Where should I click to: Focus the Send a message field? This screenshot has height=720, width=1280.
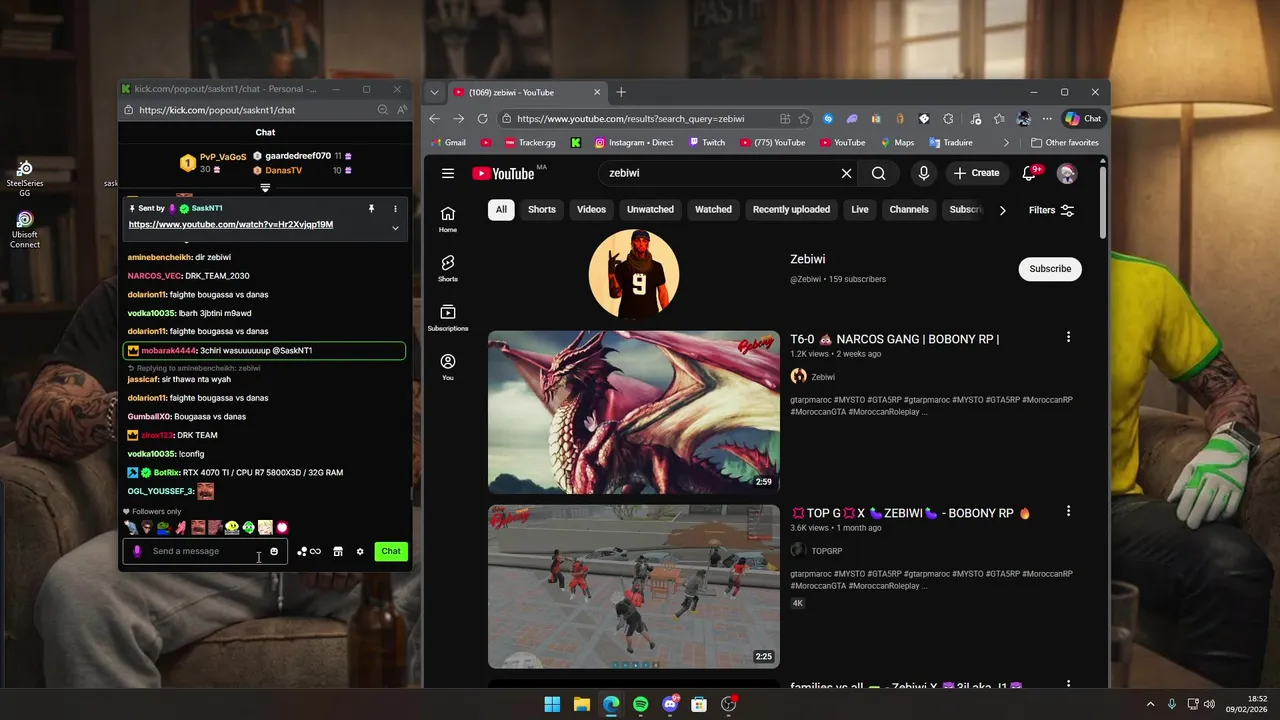(205, 551)
